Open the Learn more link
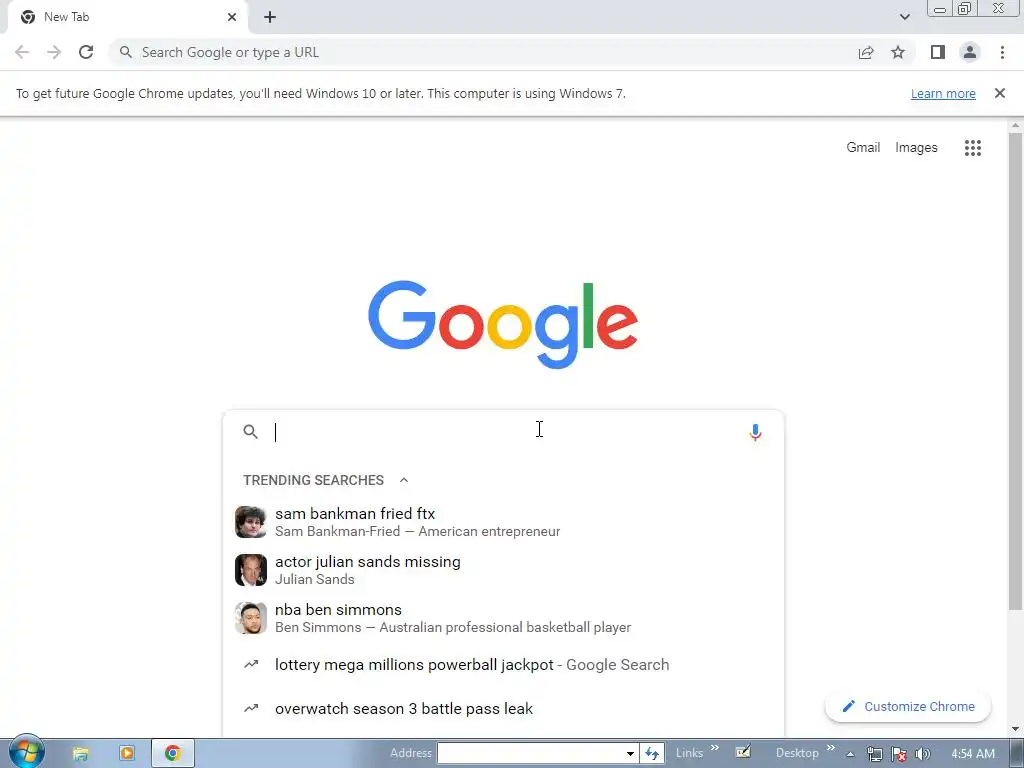The width and height of the screenshot is (1024, 768). tap(943, 93)
